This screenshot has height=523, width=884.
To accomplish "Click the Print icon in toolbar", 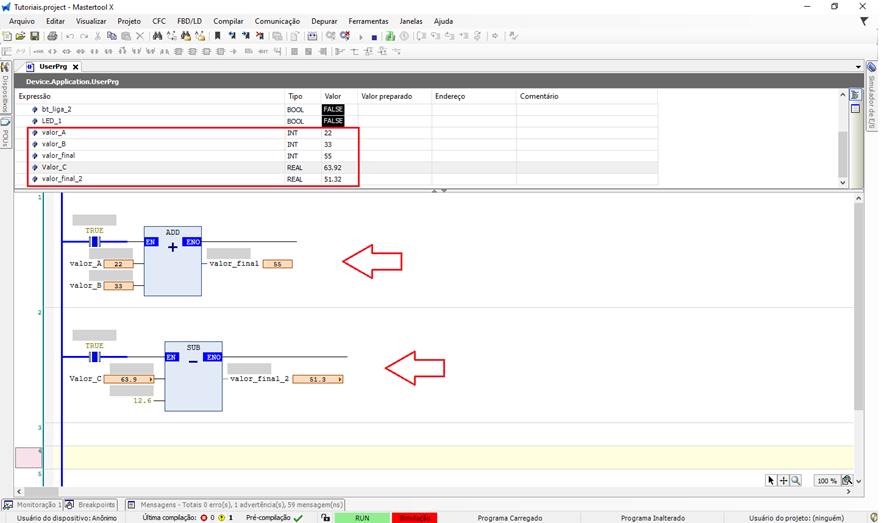I will coord(52,36).
